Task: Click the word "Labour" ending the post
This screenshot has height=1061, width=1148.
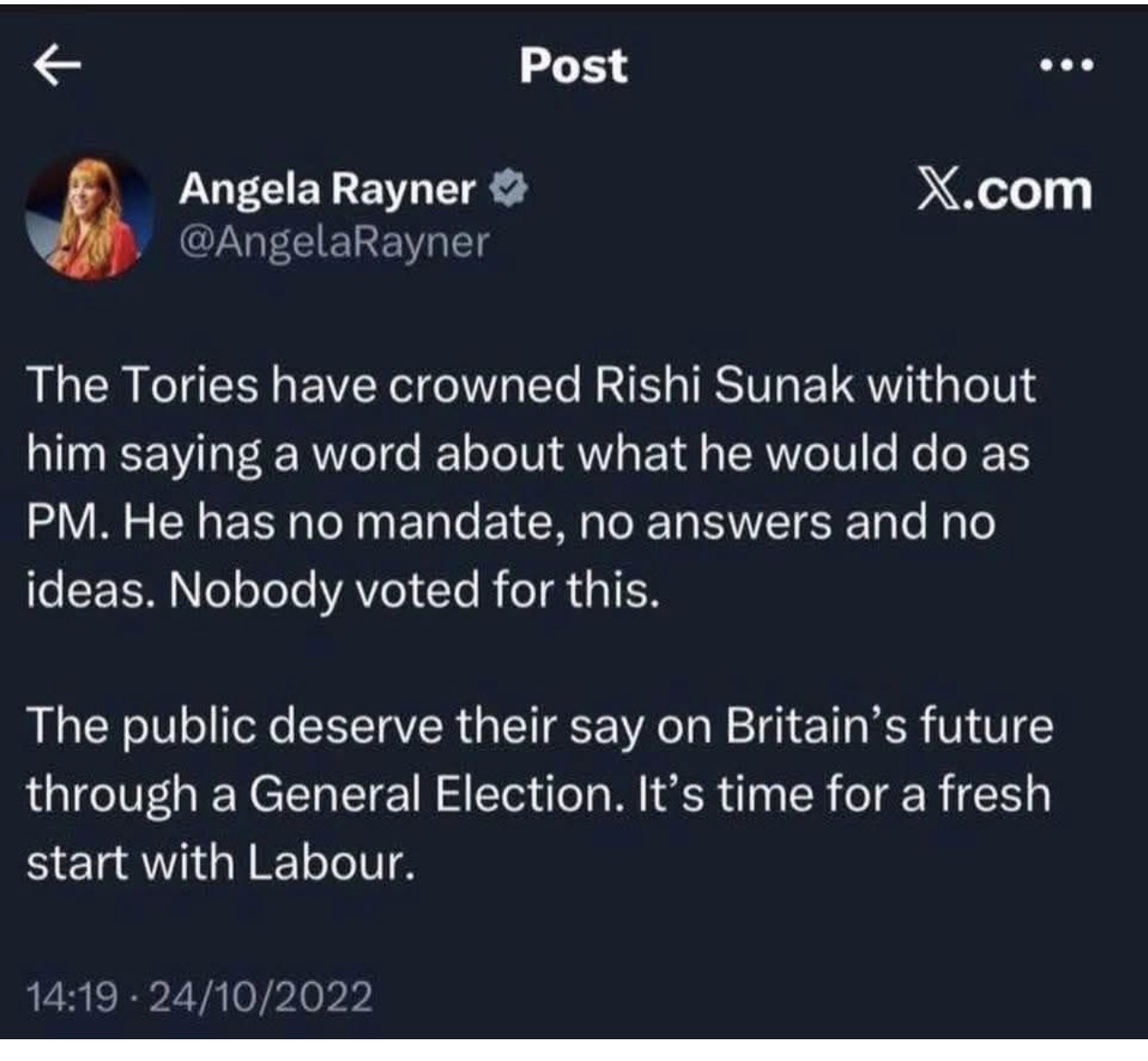Action: tap(328, 863)
